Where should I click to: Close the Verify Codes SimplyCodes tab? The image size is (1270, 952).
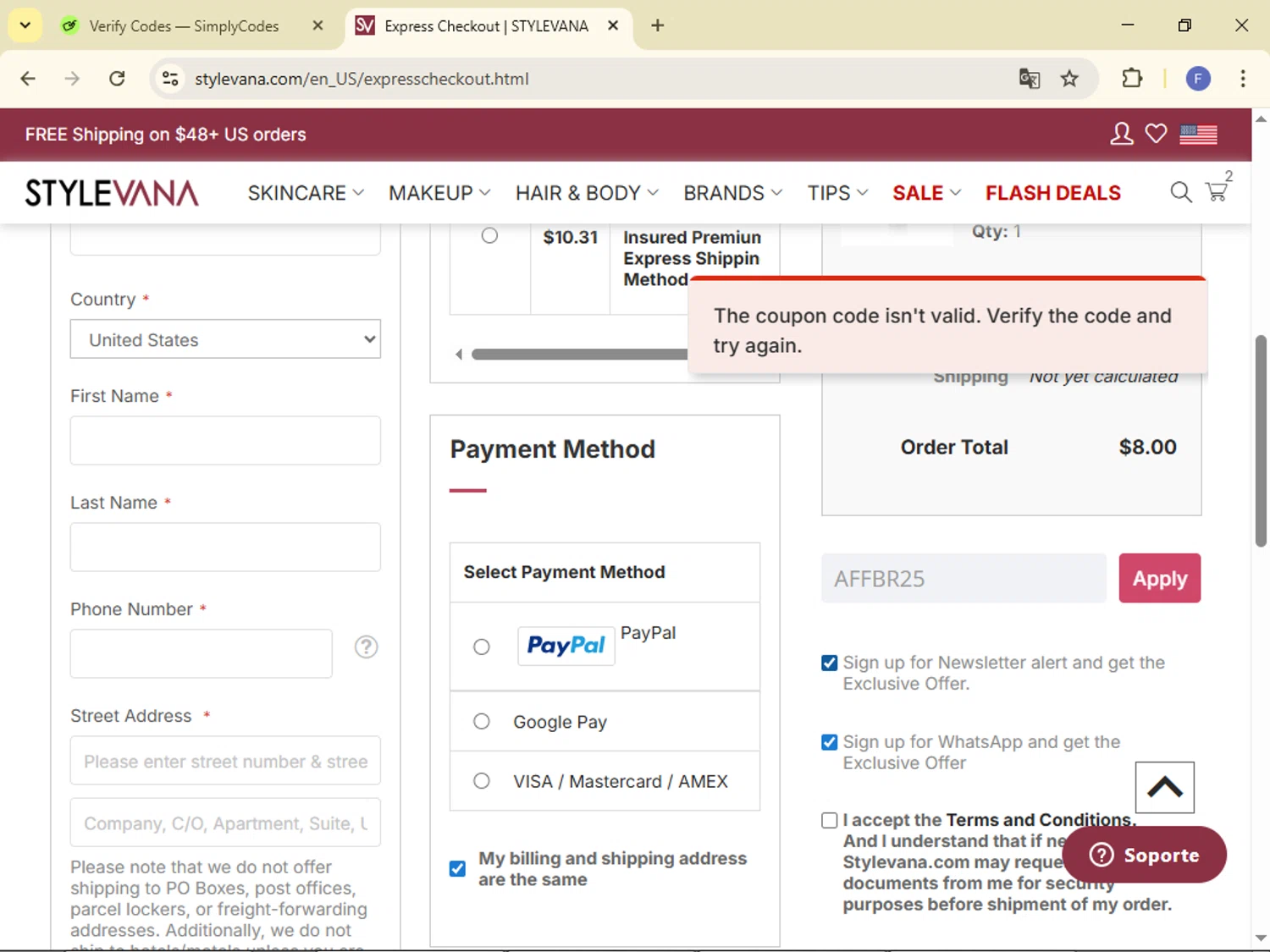317,25
